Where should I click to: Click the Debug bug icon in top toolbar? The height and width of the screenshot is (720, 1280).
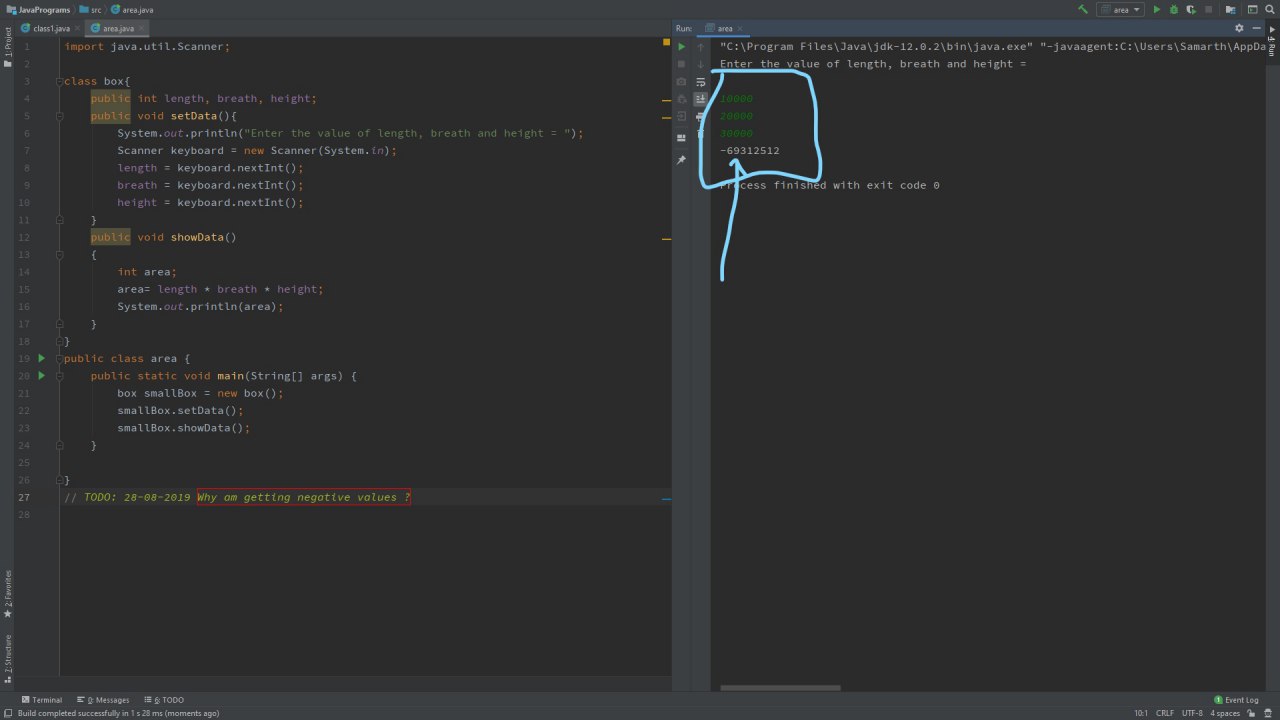[1175, 9]
